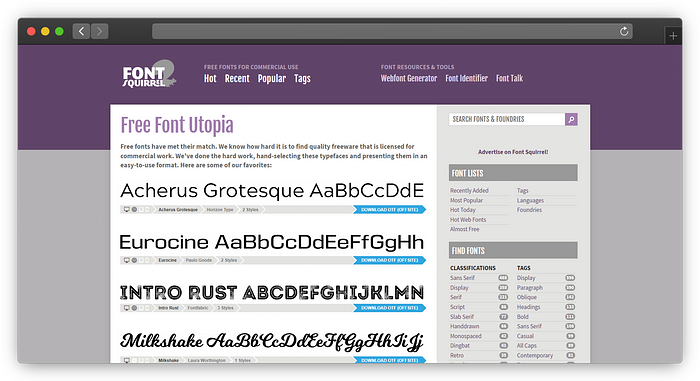Click the Horizon Type foundry link
Viewport: 700px width, 381px height.
220,209
